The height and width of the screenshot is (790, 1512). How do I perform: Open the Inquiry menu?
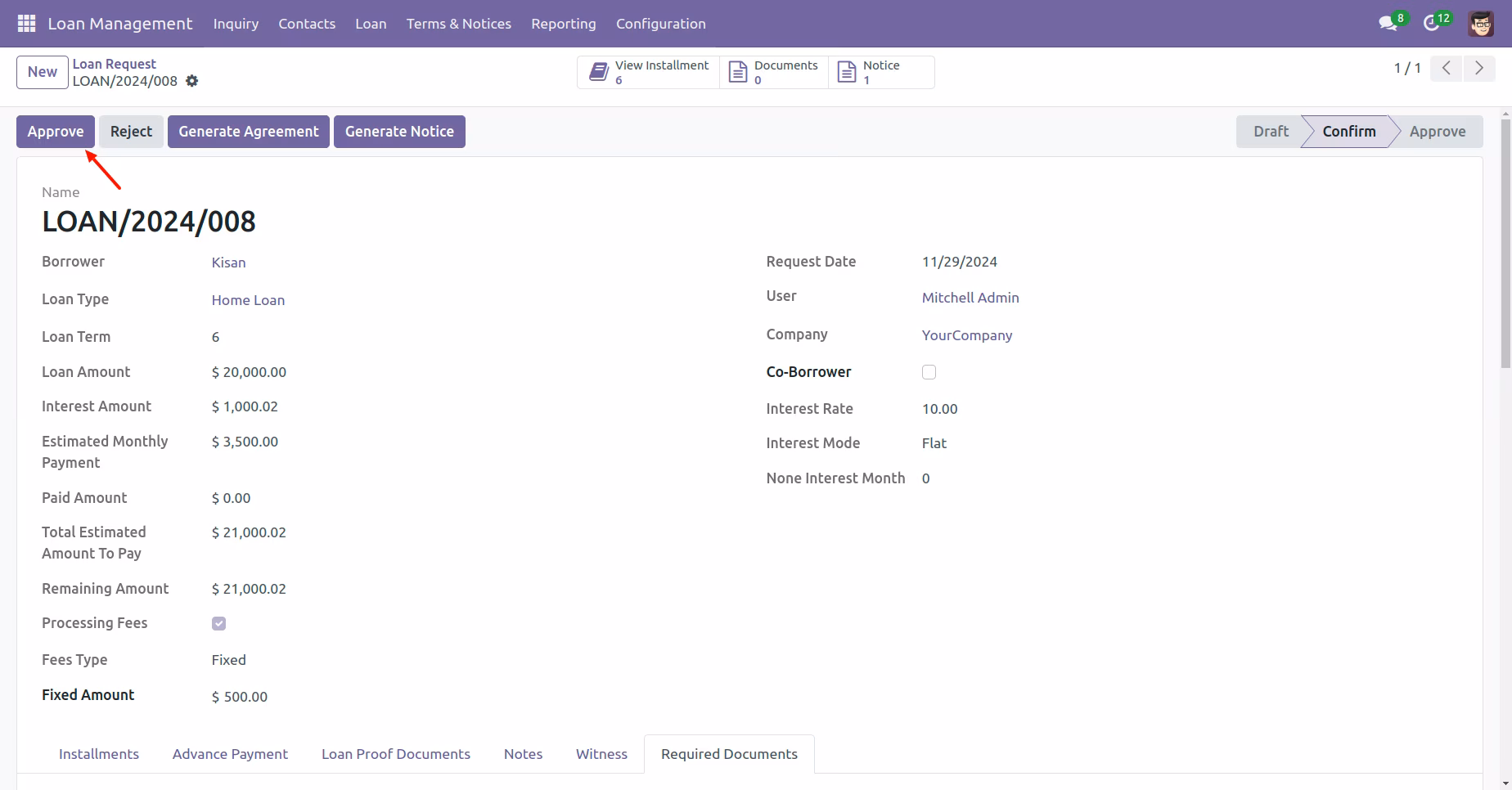(x=236, y=24)
